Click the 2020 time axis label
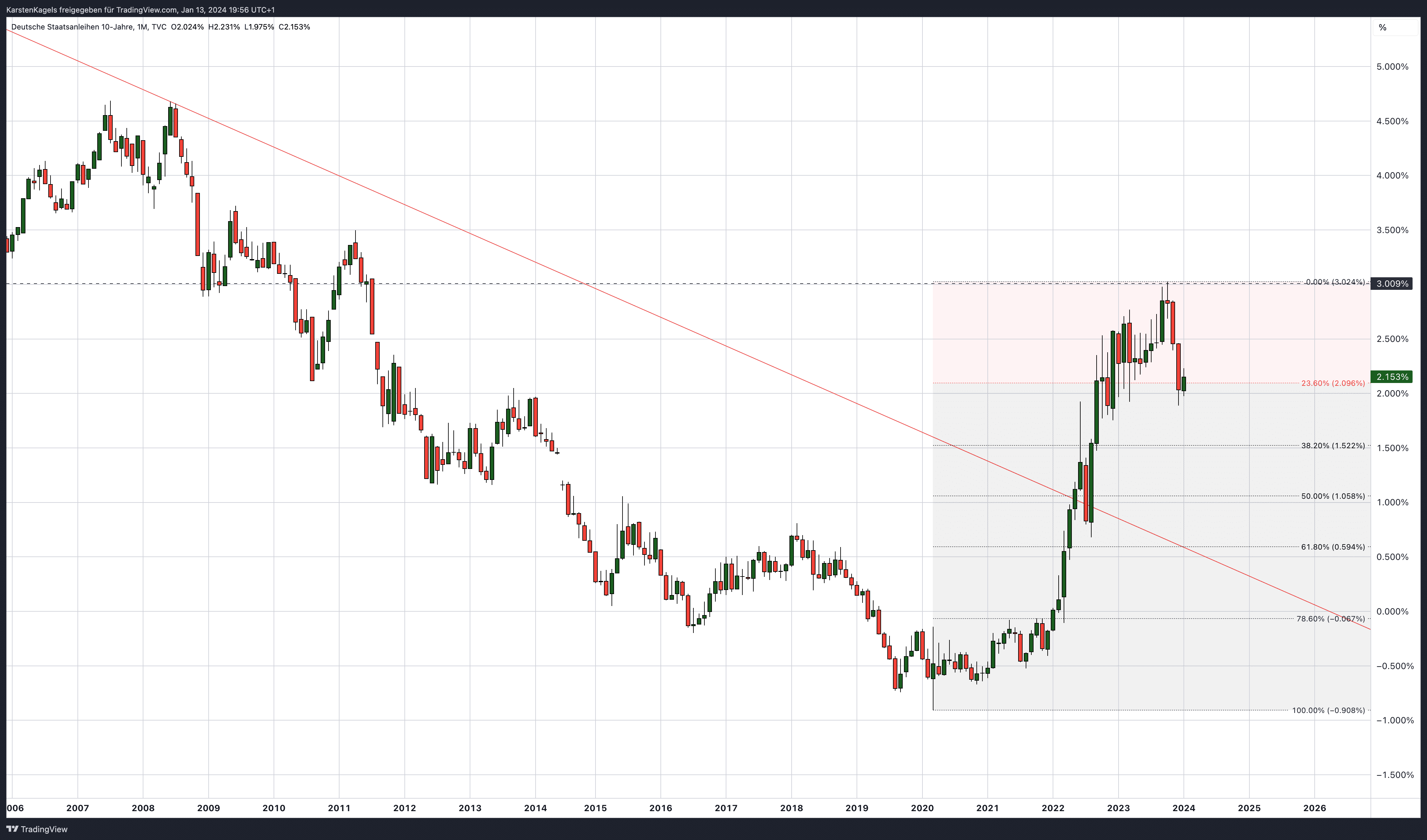1427x840 pixels. (922, 808)
